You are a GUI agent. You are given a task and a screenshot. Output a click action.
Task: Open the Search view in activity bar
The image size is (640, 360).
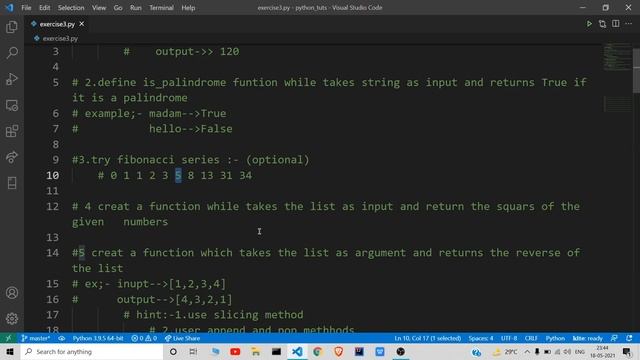12,53
